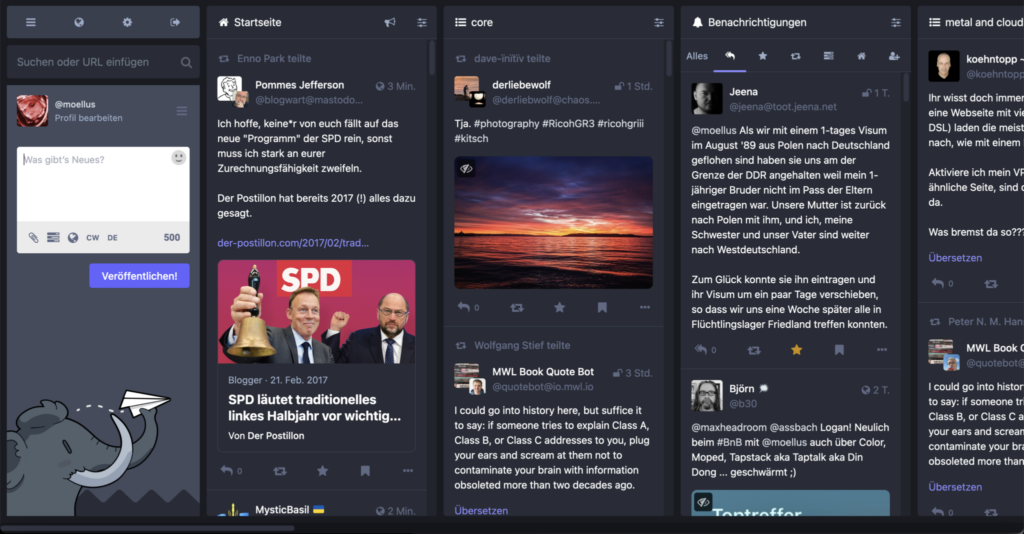Viewport: 1024px width, 534px height.
Task: Open the SPD article preview image
Action: click(x=316, y=312)
